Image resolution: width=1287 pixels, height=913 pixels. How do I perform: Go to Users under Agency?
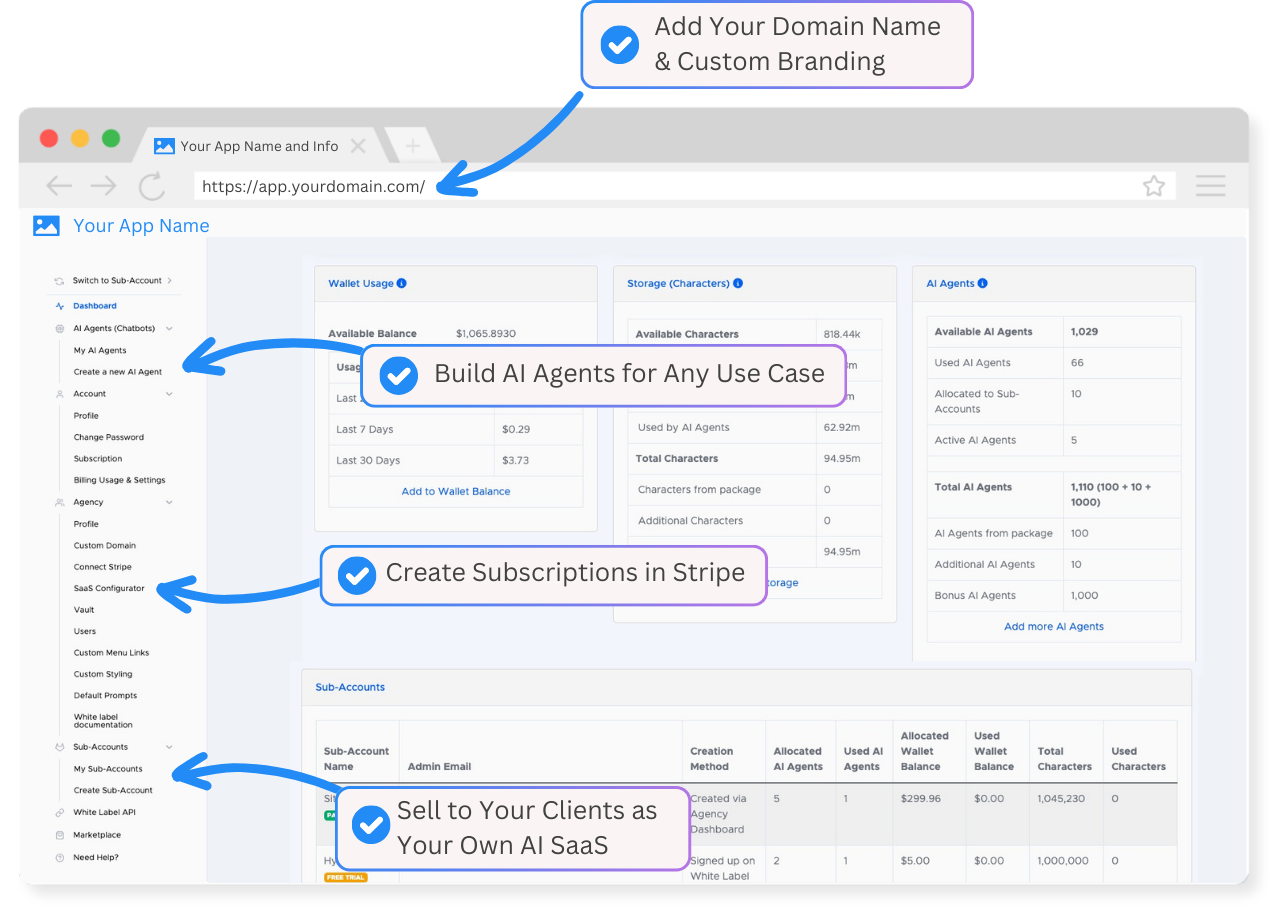coord(85,632)
